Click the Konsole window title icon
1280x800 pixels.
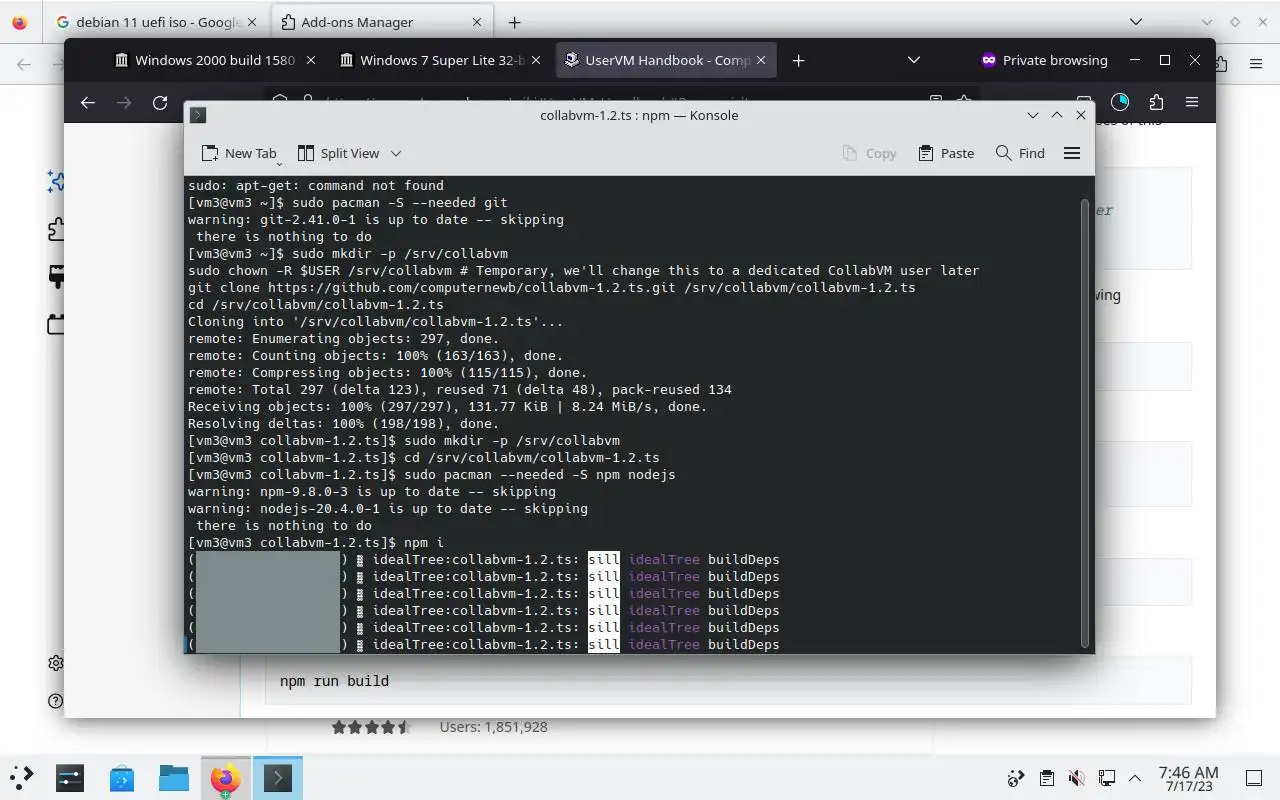point(198,115)
